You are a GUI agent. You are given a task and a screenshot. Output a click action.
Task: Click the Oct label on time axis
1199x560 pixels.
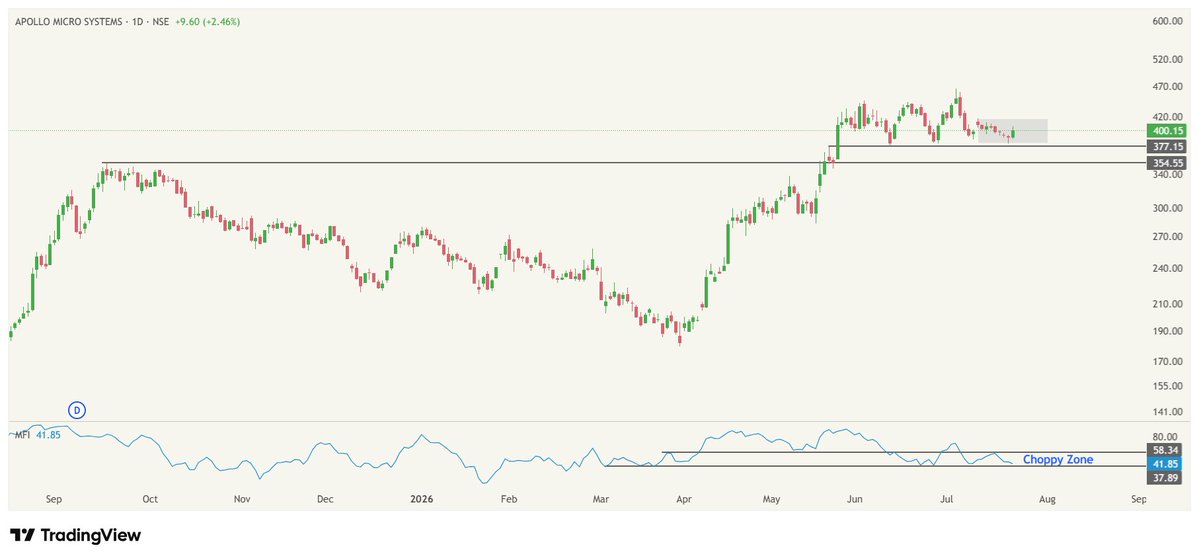point(150,500)
